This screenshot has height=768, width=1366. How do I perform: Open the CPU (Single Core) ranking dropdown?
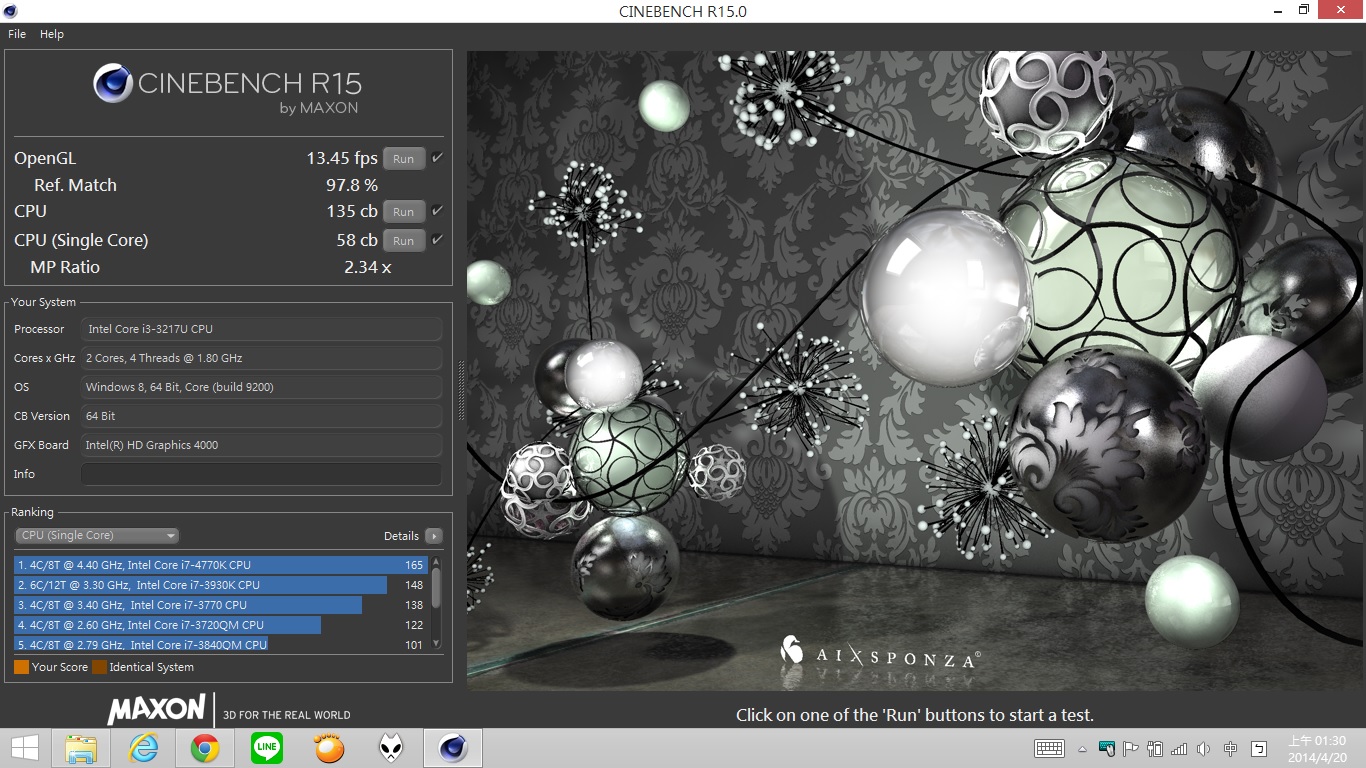[97, 536]
